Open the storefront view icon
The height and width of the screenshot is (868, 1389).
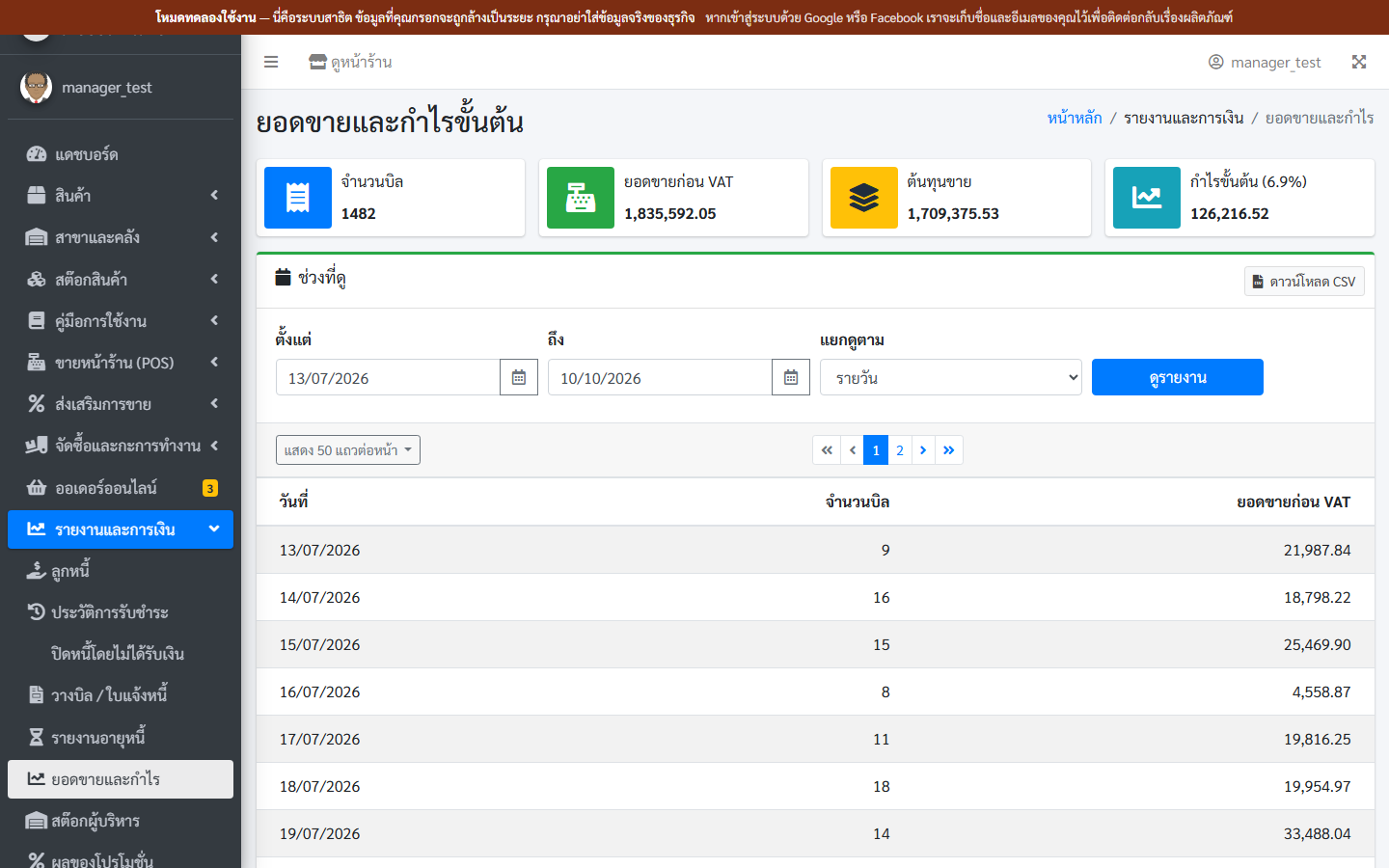pyautogui.click(x=317, y=62)
